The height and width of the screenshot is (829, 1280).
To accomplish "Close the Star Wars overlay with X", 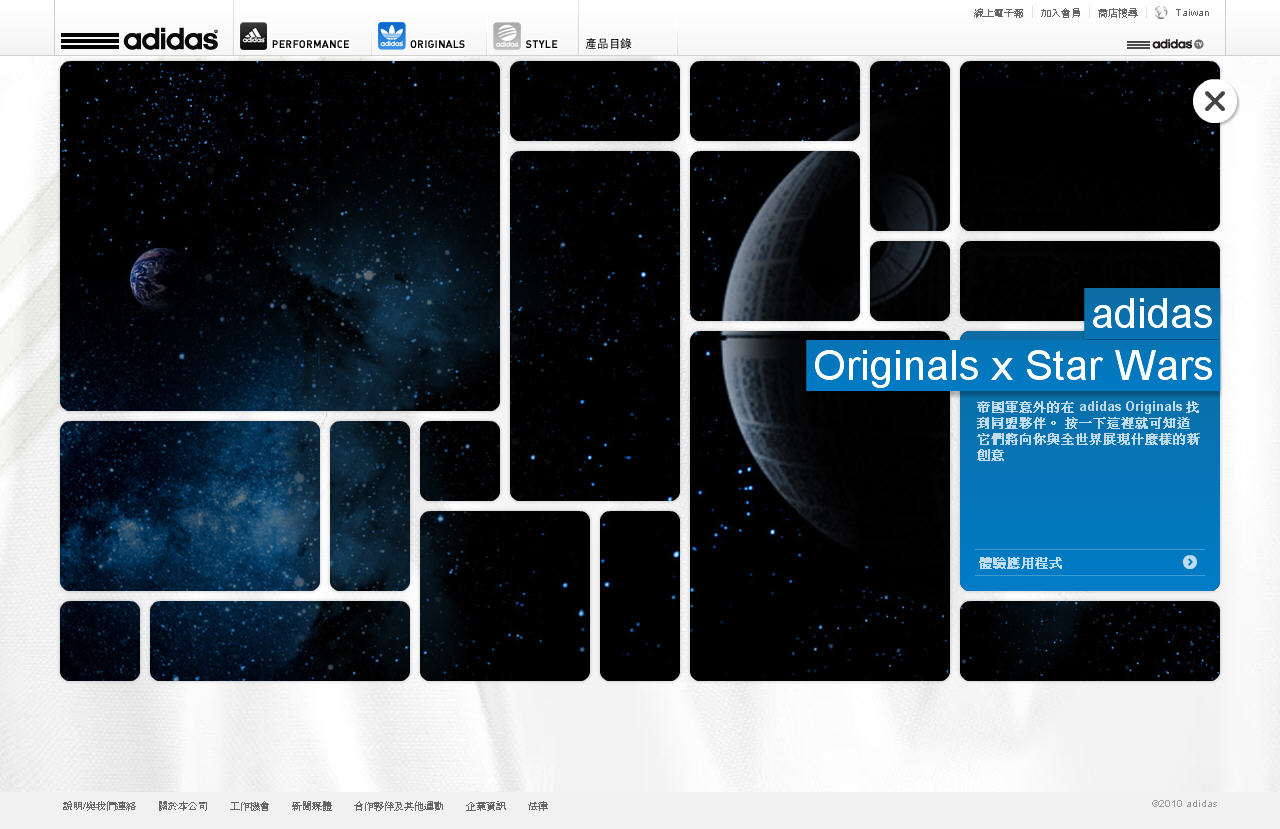I will point(1215,101).
